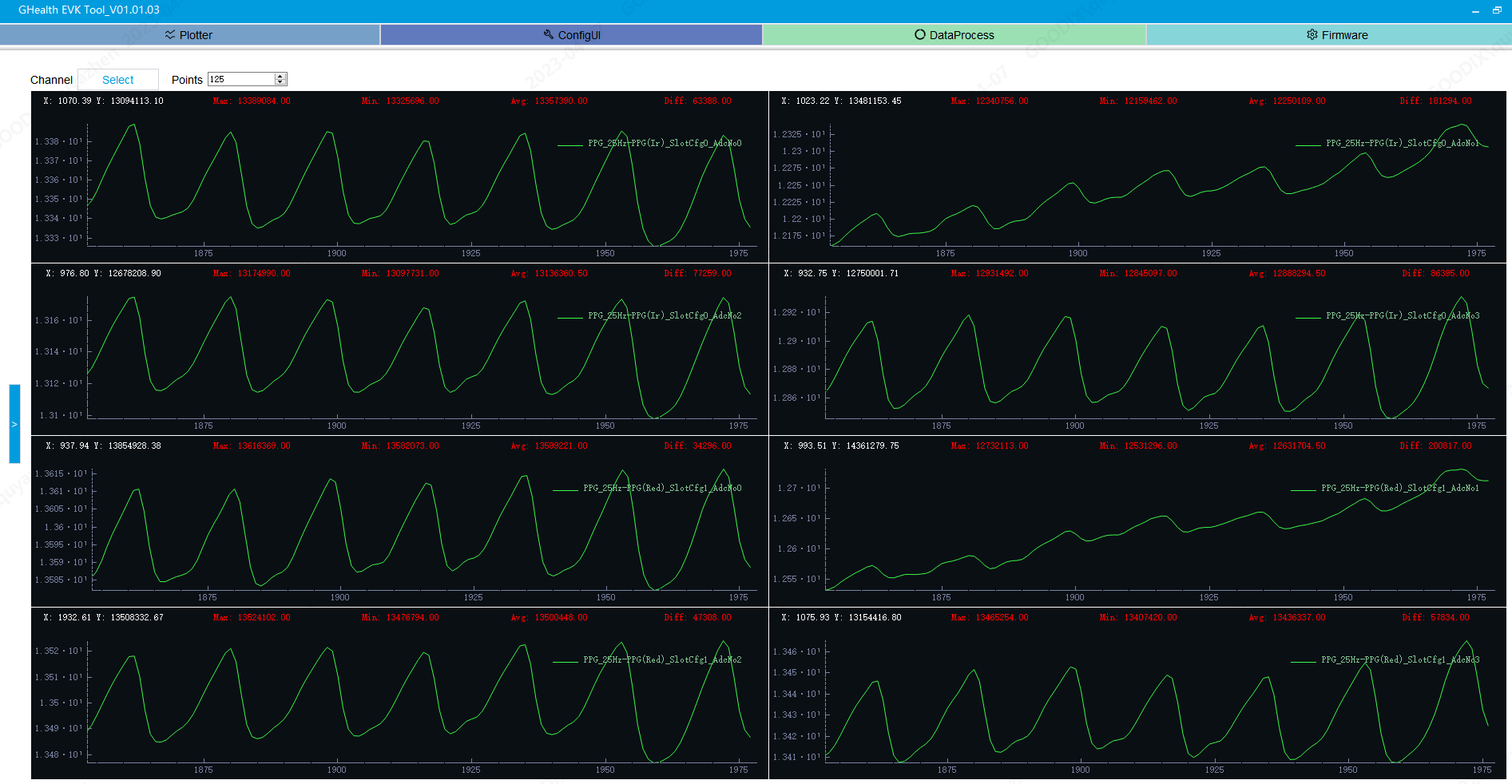
Task: Toggle the PPG(Ir)_SlotCfg0_AdcNo0 legend entry
Action: point(664,144)
